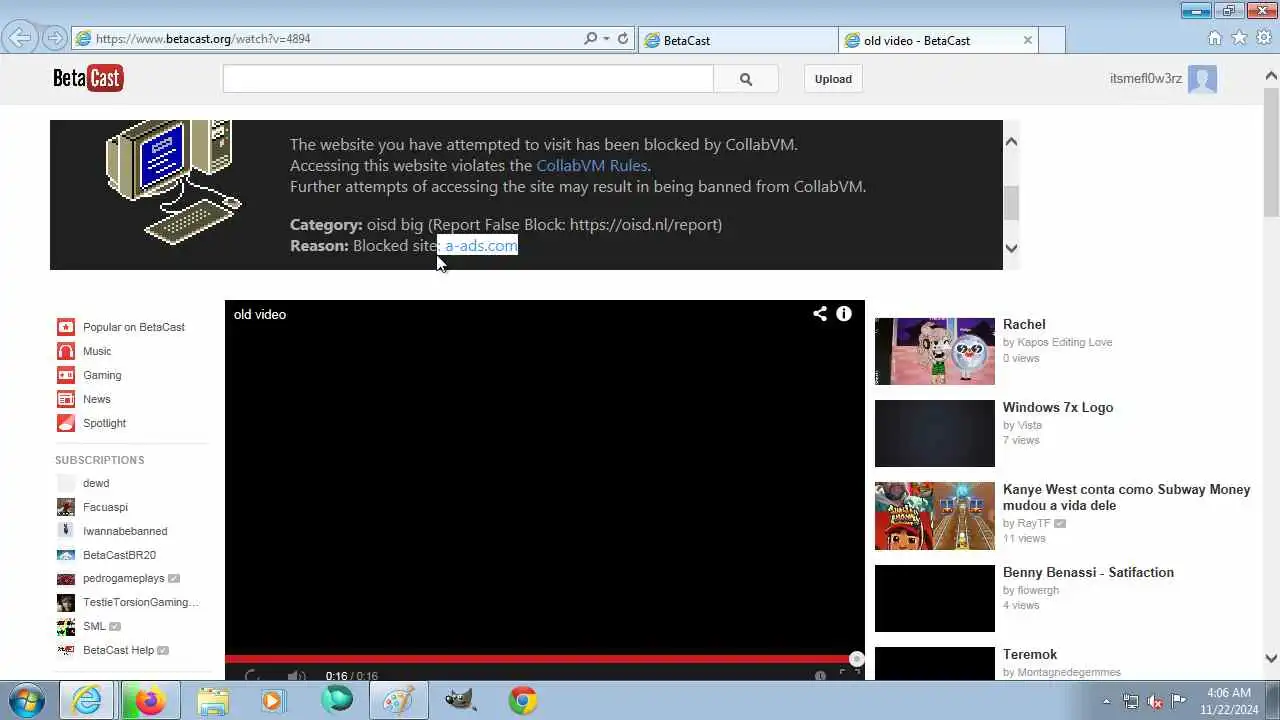
Task: Focus the BetaCast search box
Action: (468, 79)
